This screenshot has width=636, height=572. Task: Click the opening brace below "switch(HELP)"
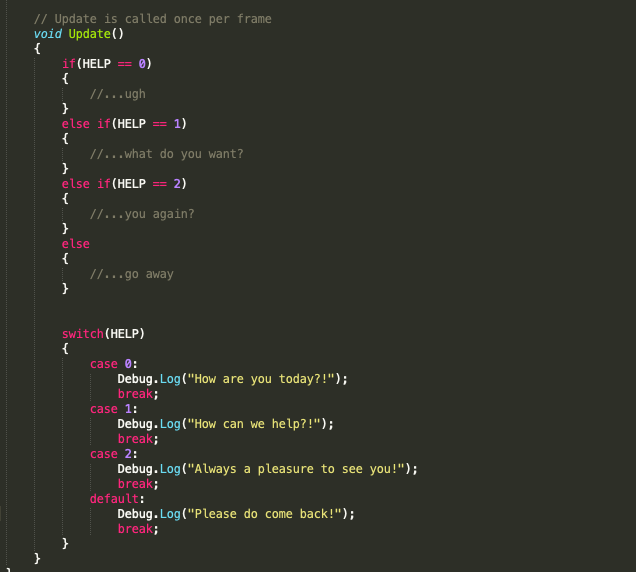tap(65, 349)
